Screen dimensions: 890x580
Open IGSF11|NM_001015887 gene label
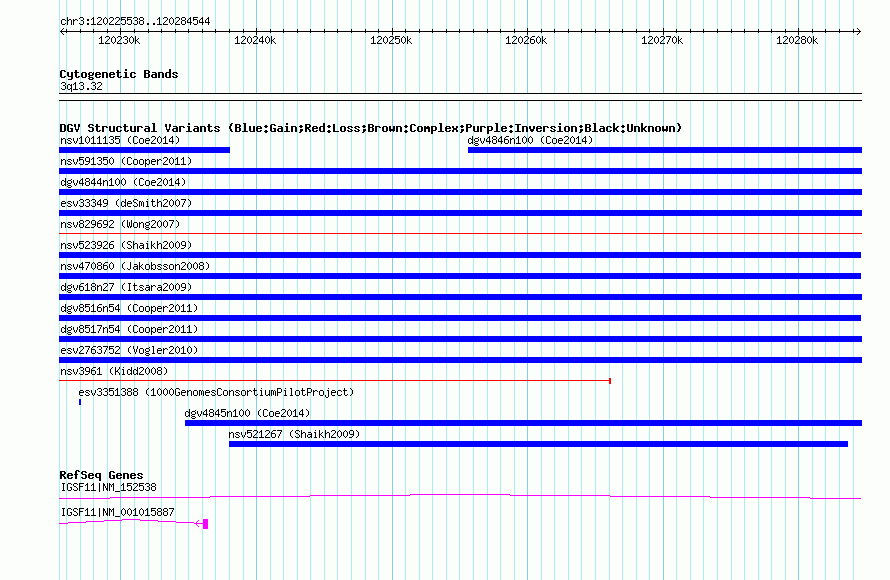(x=117, y=512)
